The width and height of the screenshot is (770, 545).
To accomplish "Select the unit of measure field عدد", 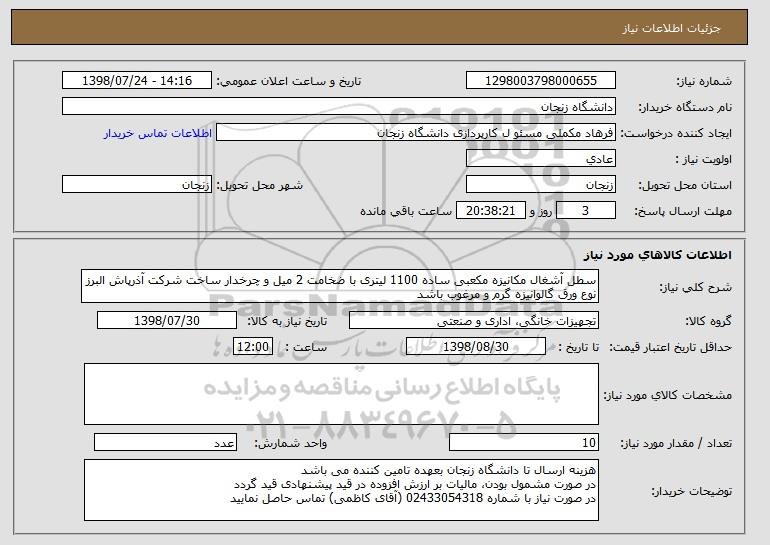I will click(x=165, y=442).
